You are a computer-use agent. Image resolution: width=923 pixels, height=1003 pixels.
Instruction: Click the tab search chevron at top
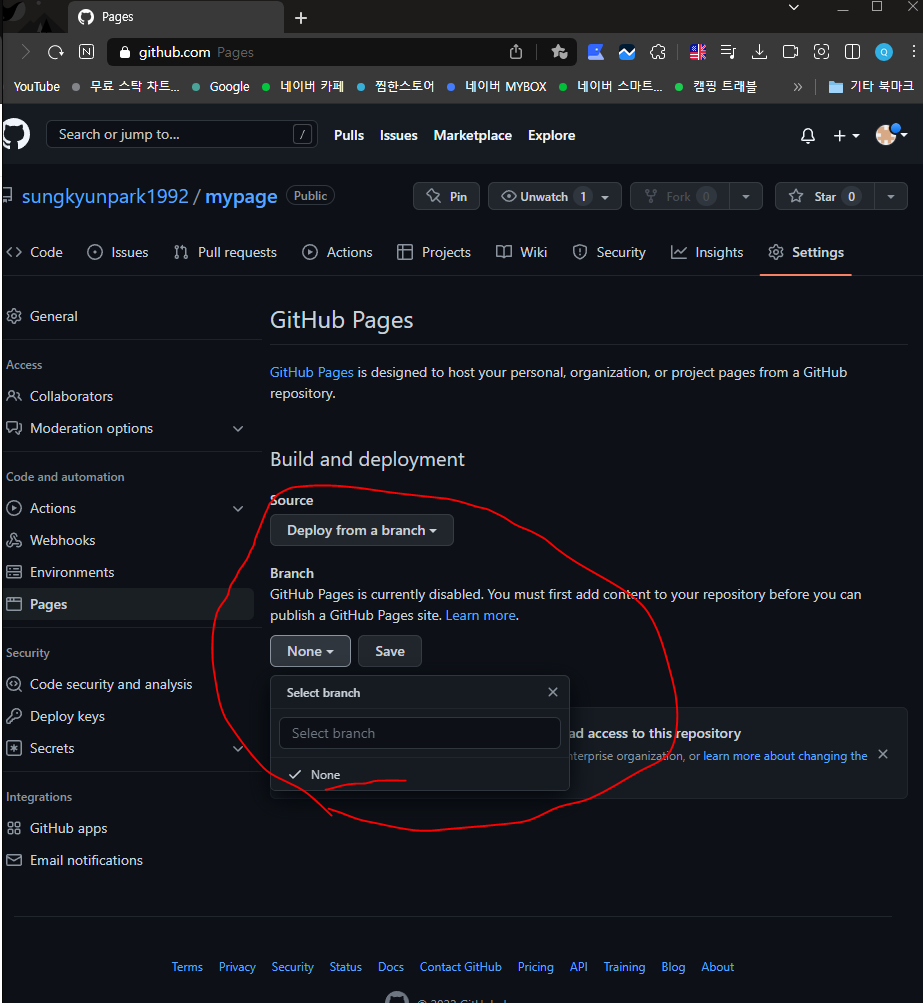tap(794, 8)
